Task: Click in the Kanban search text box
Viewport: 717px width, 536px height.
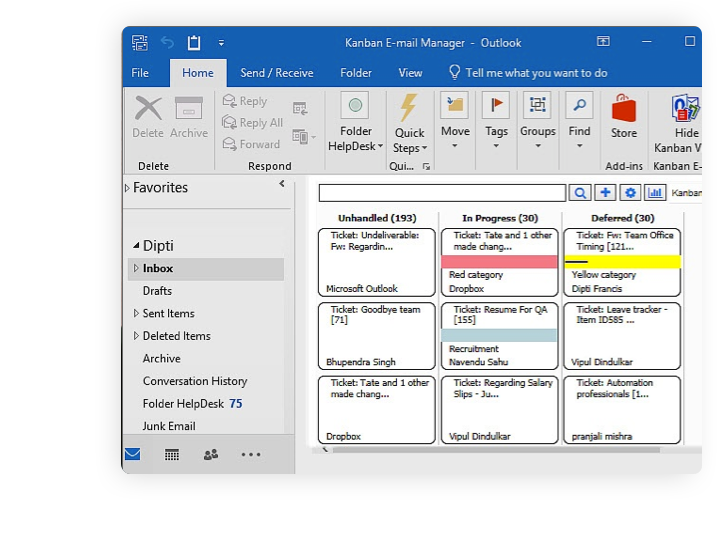Action: click(x=442, y=193)
